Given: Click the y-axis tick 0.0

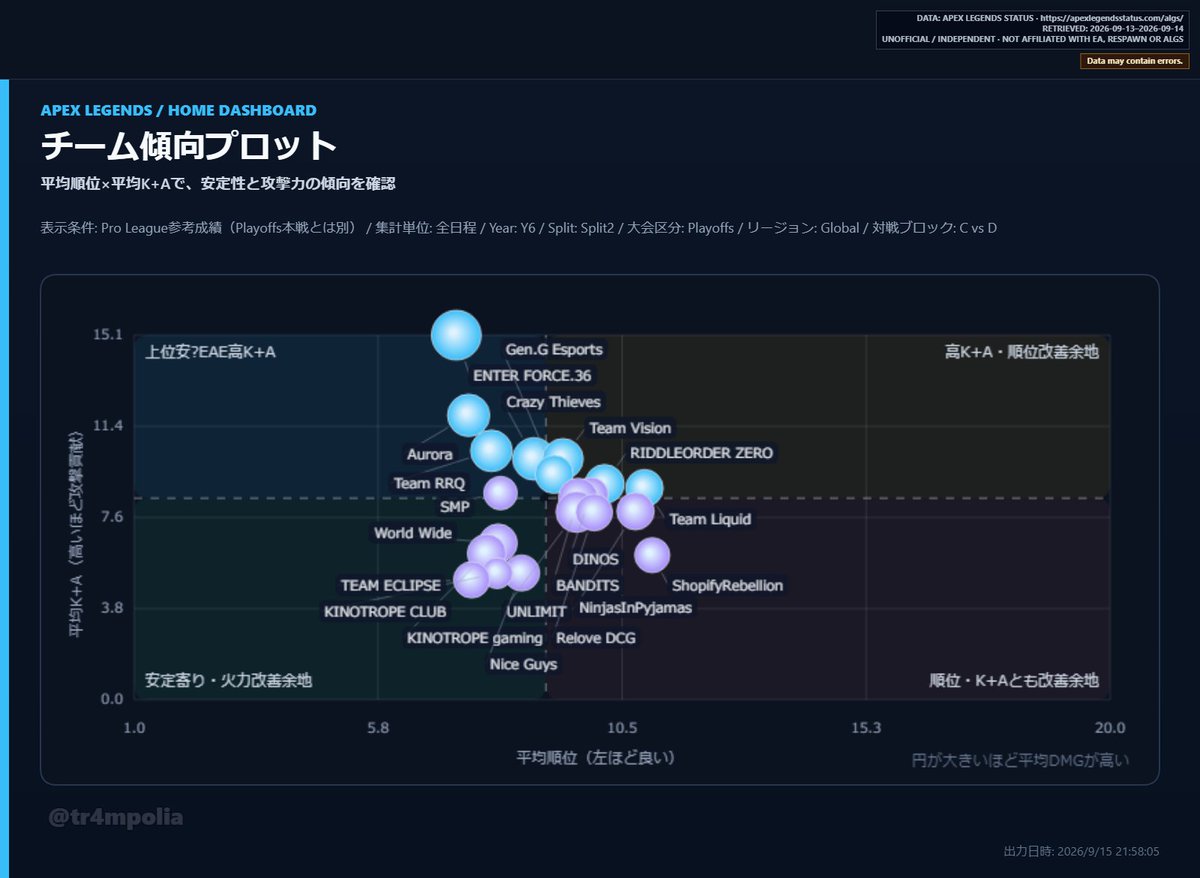Looking at the screenshot, I should click(111, 699).
